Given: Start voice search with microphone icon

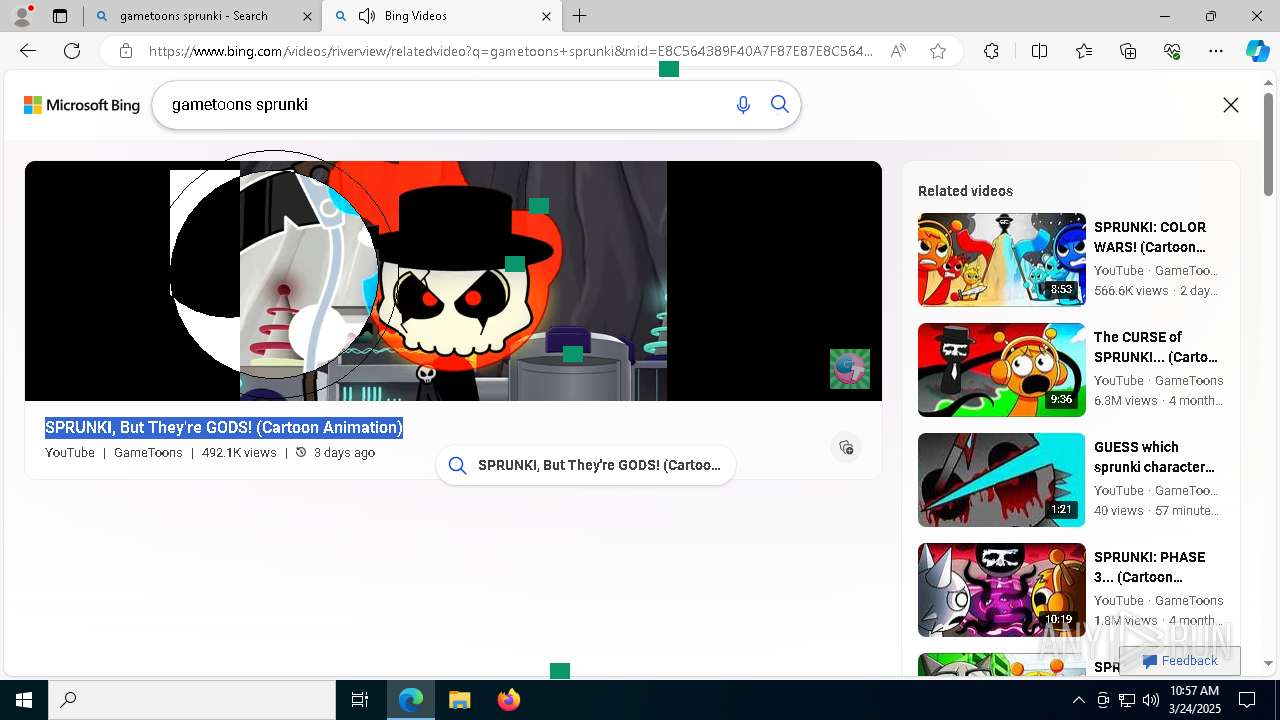Looking at the screenshot, I should click(x=743, y=105).
